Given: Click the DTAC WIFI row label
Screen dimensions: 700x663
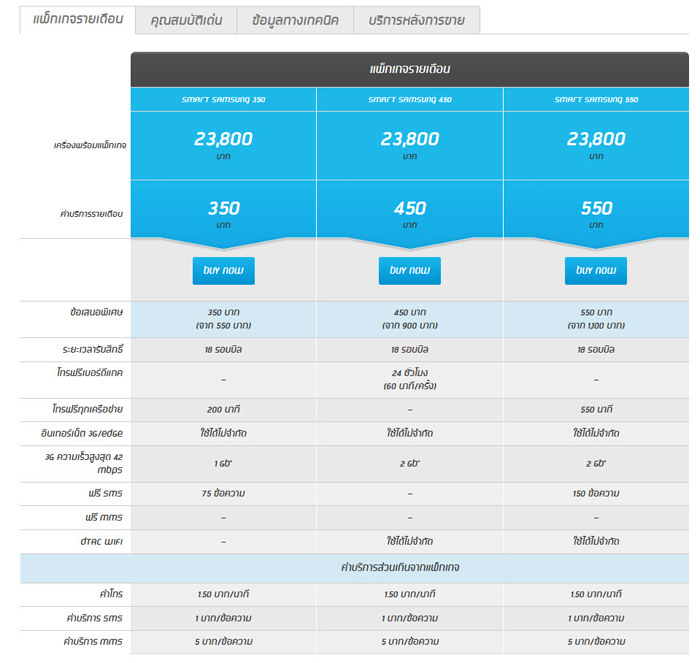Looking at the screenshot, I should pos(101,542).
